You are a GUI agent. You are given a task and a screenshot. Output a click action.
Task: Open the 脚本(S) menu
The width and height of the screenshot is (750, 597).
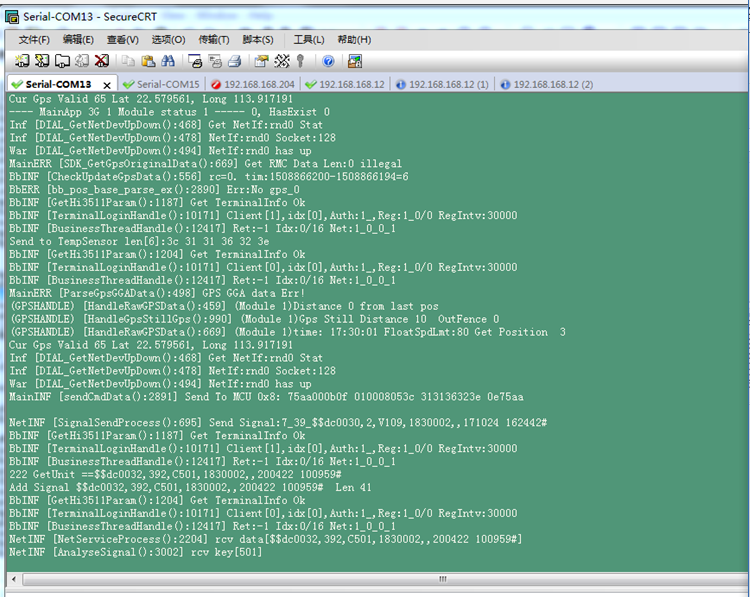258,40
